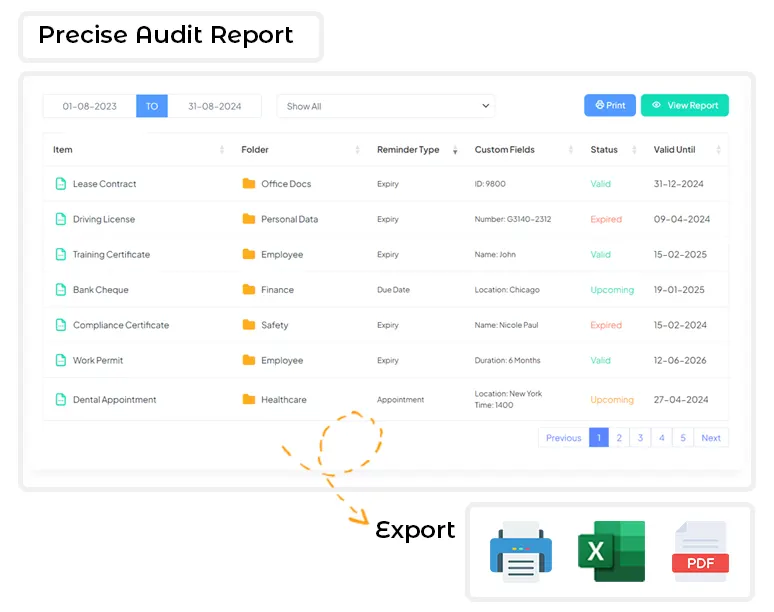The width and height of the screenshot is (774, 612).
Task: Open the Healthcare folder icon
Action: 249,399
